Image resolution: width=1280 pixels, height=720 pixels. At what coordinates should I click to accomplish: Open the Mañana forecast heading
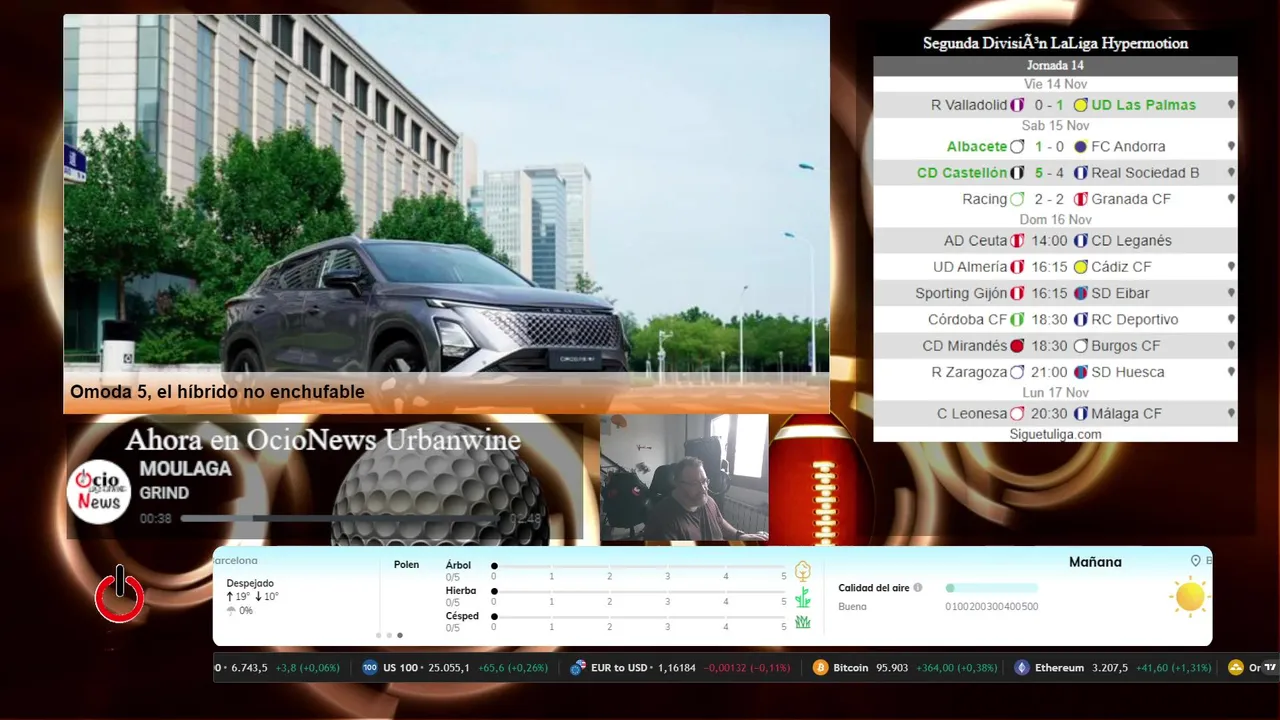pyautogui.click(x=1095, y=562)
